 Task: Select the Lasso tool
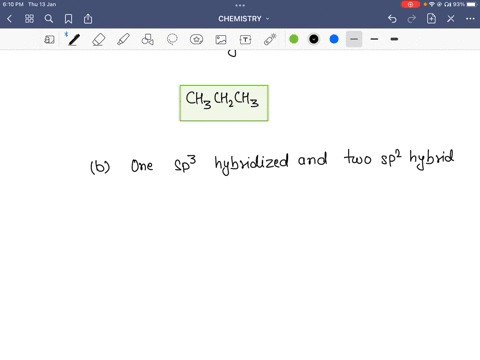(172, 40)
